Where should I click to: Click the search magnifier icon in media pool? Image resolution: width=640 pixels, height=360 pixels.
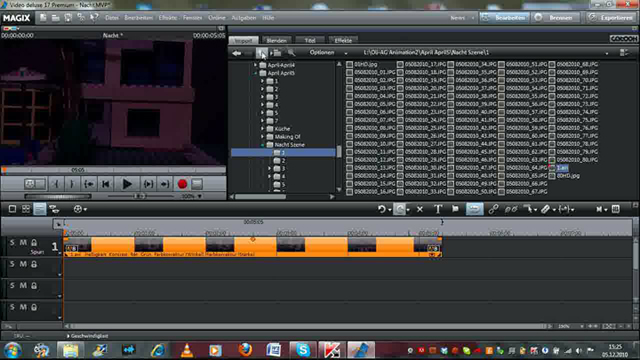(291, 53)
